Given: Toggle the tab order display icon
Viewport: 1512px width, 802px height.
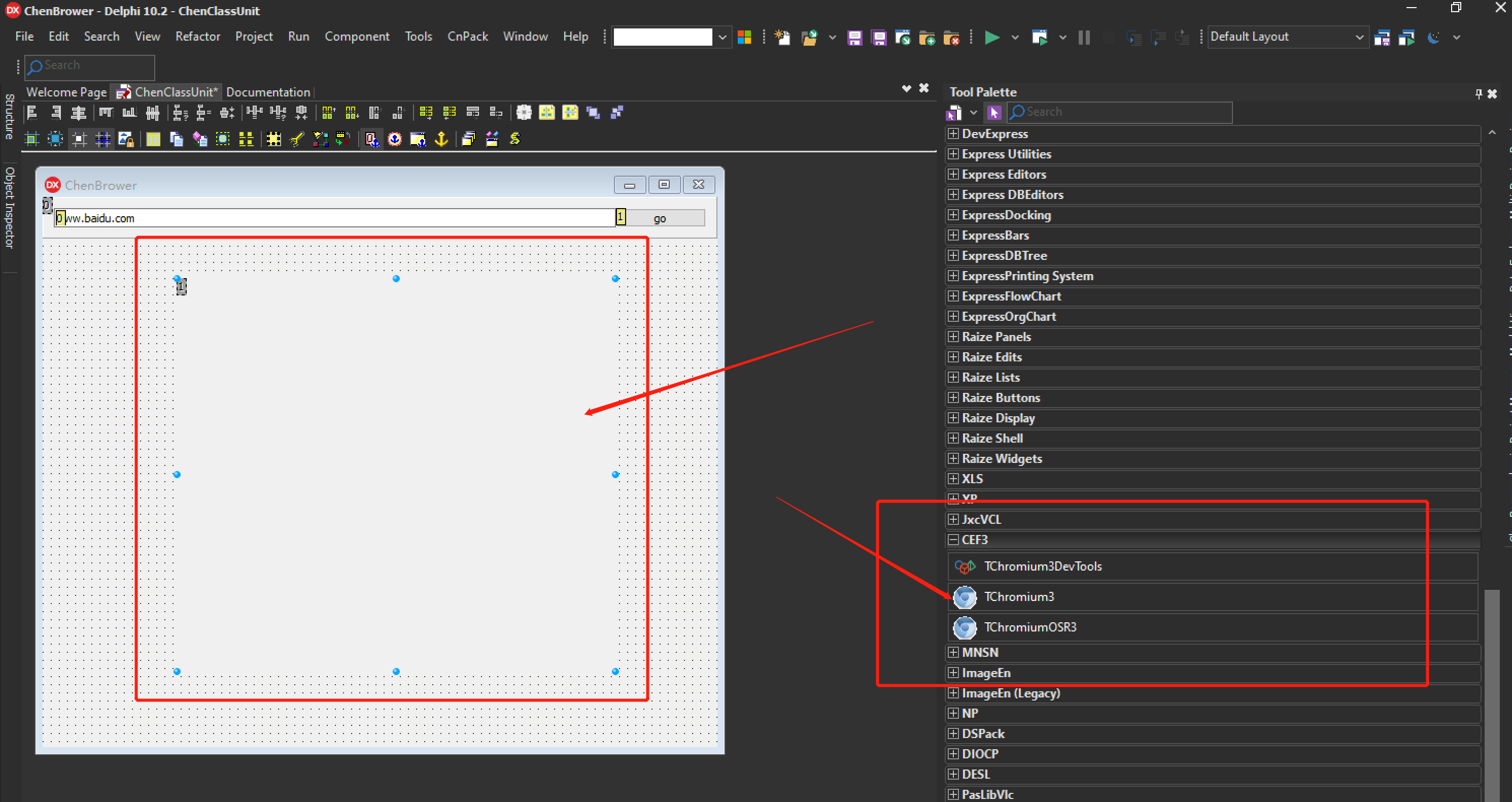Looking at the screenshot, I should tap(371, 139).
